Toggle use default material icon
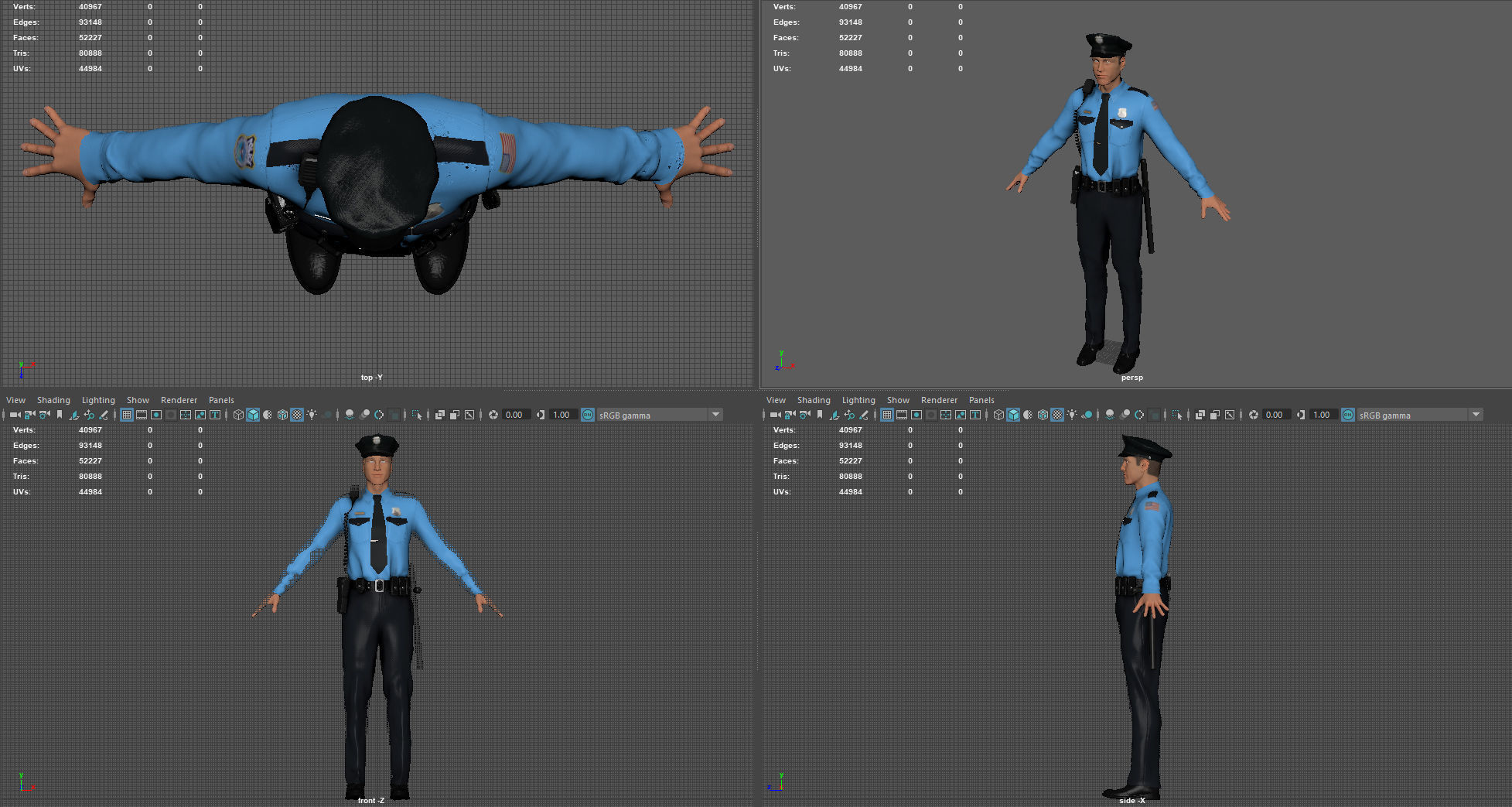Viewport: 1512px width, 807px height. (267, 415)
